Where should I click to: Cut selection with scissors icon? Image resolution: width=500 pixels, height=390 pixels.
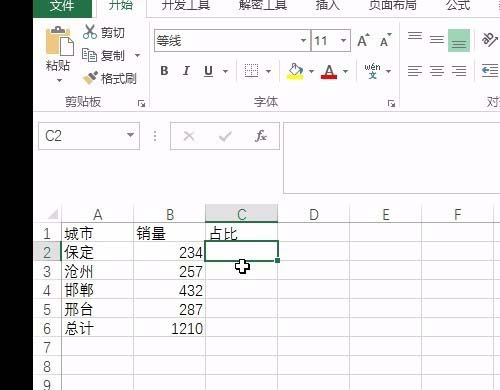tap(89, 32)
